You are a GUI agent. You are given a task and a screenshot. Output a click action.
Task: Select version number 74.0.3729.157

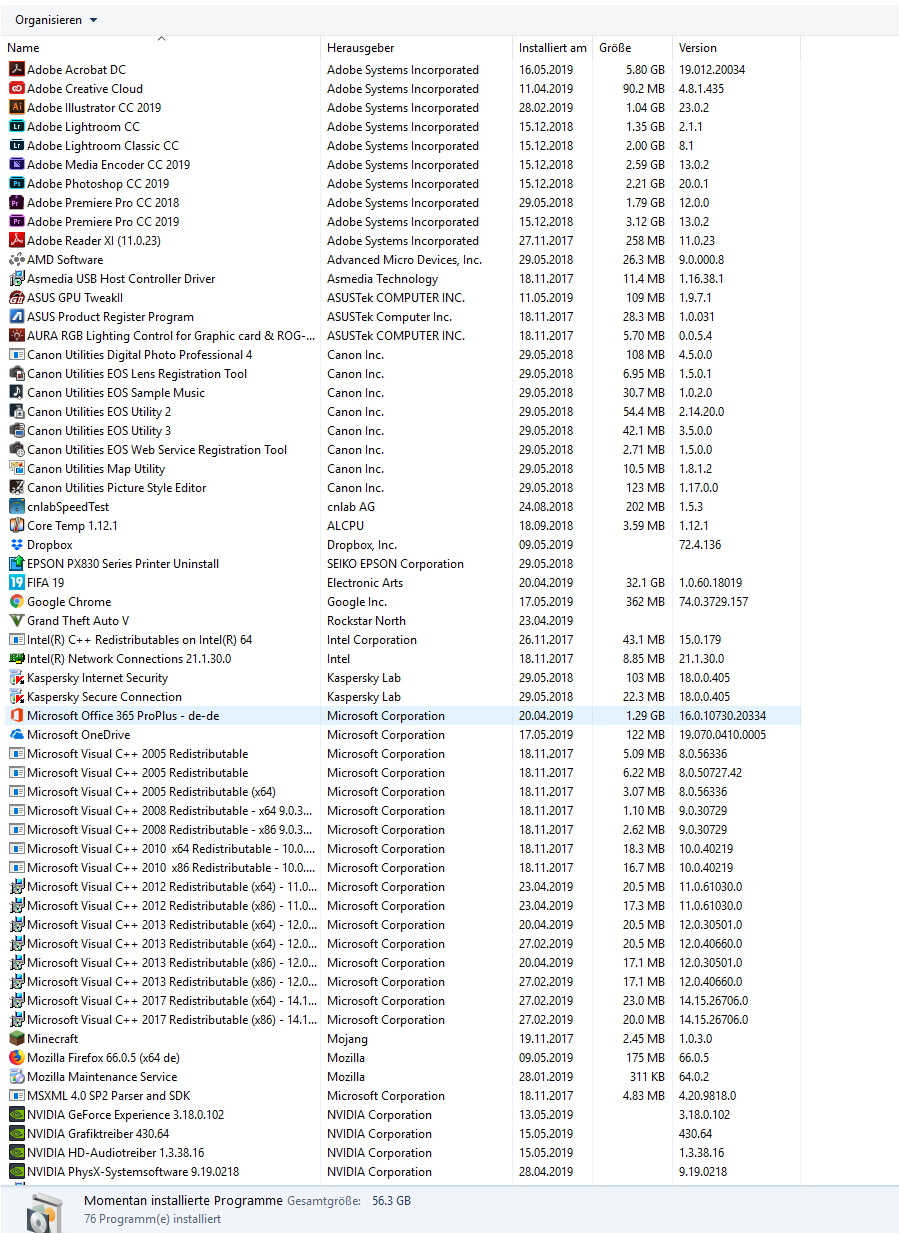click(x=714, y=602)
